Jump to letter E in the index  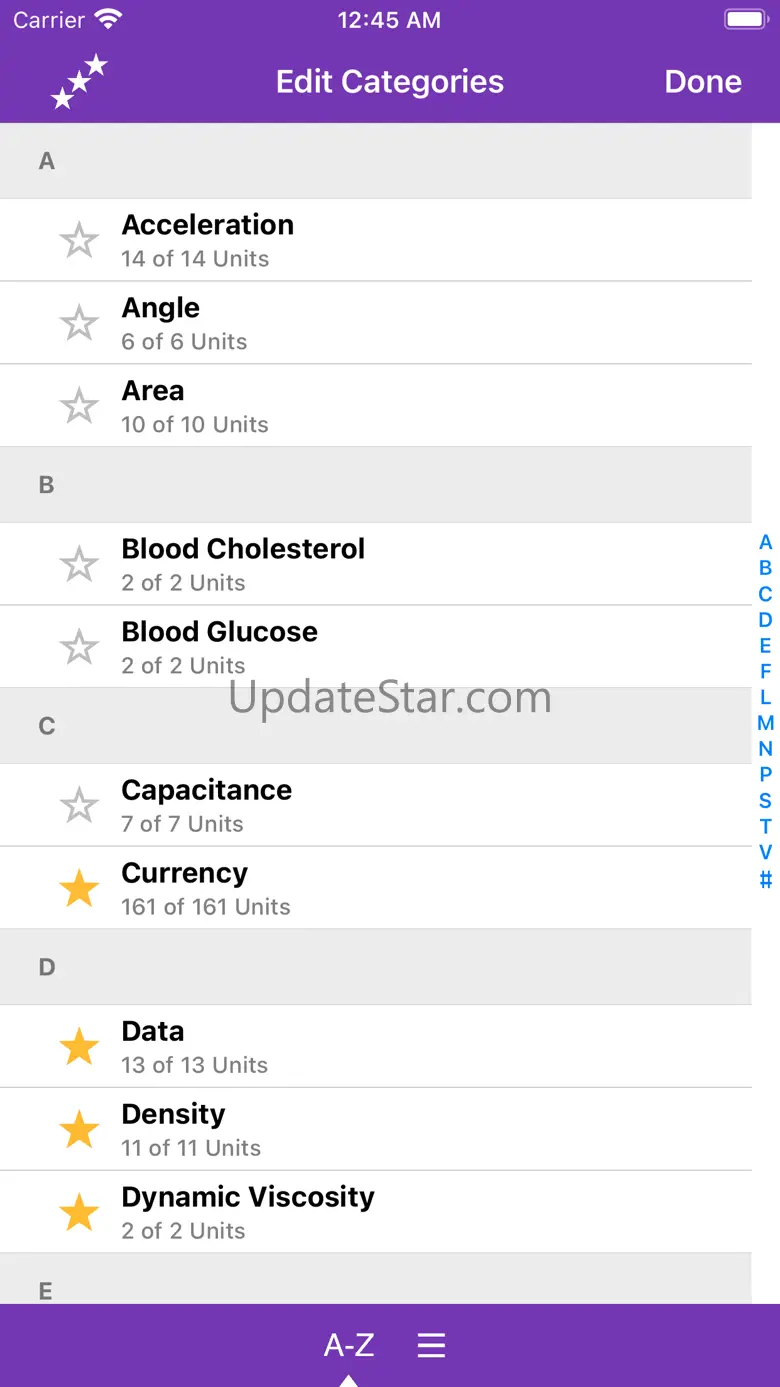click(x=765, y=646)
